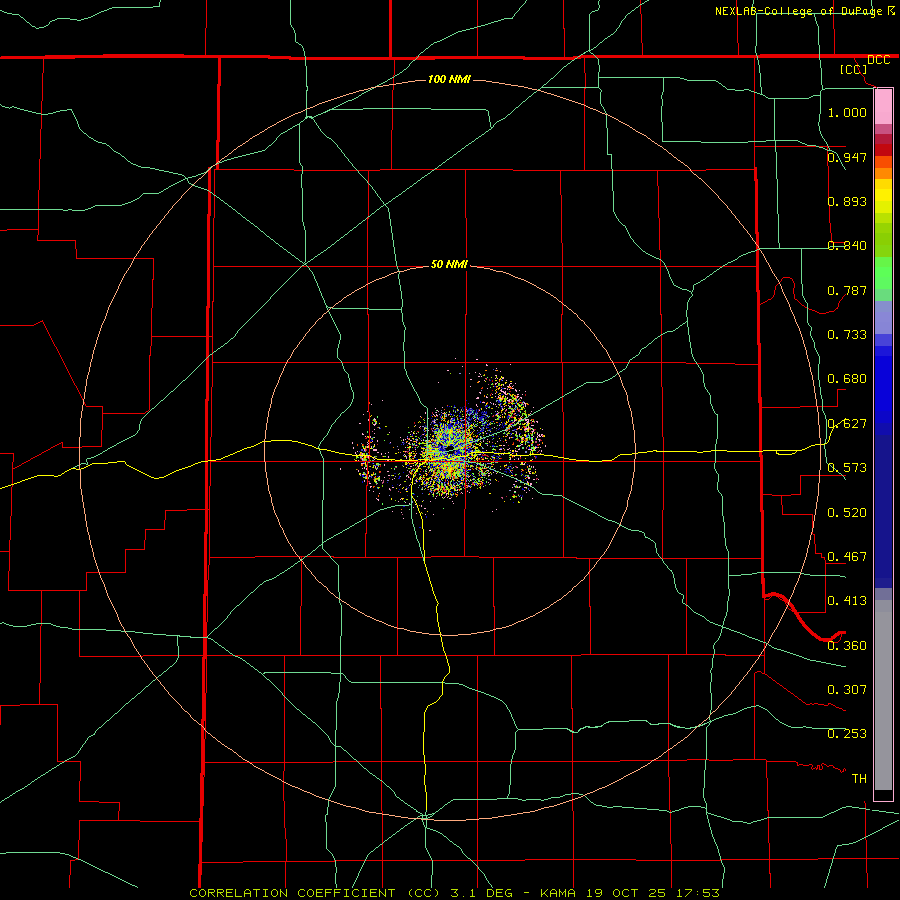900x900 pixels.
Task: Click the DCC label above the legend
Action: [878, 60]
